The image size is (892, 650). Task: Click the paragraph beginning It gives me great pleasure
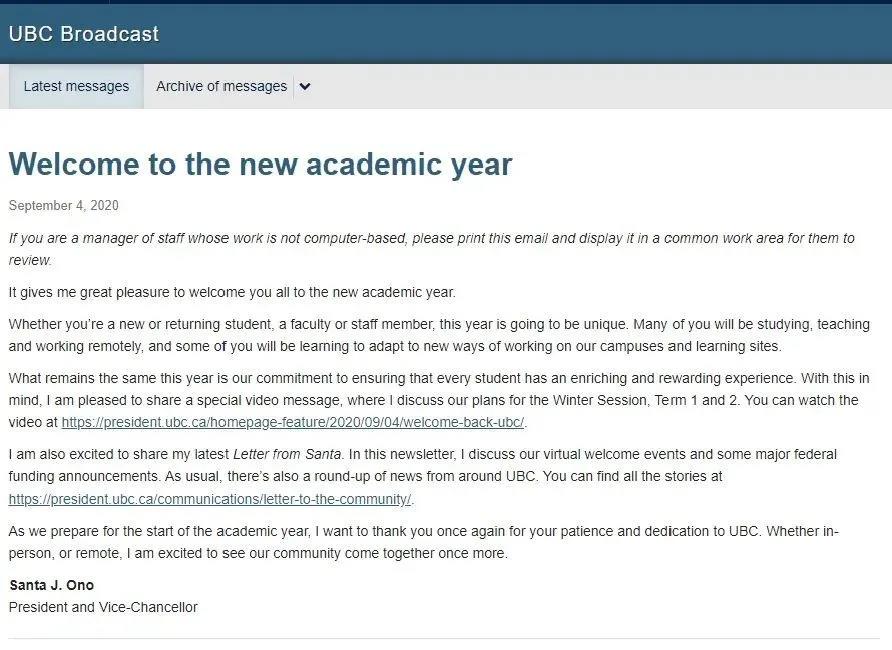(232, 292)
